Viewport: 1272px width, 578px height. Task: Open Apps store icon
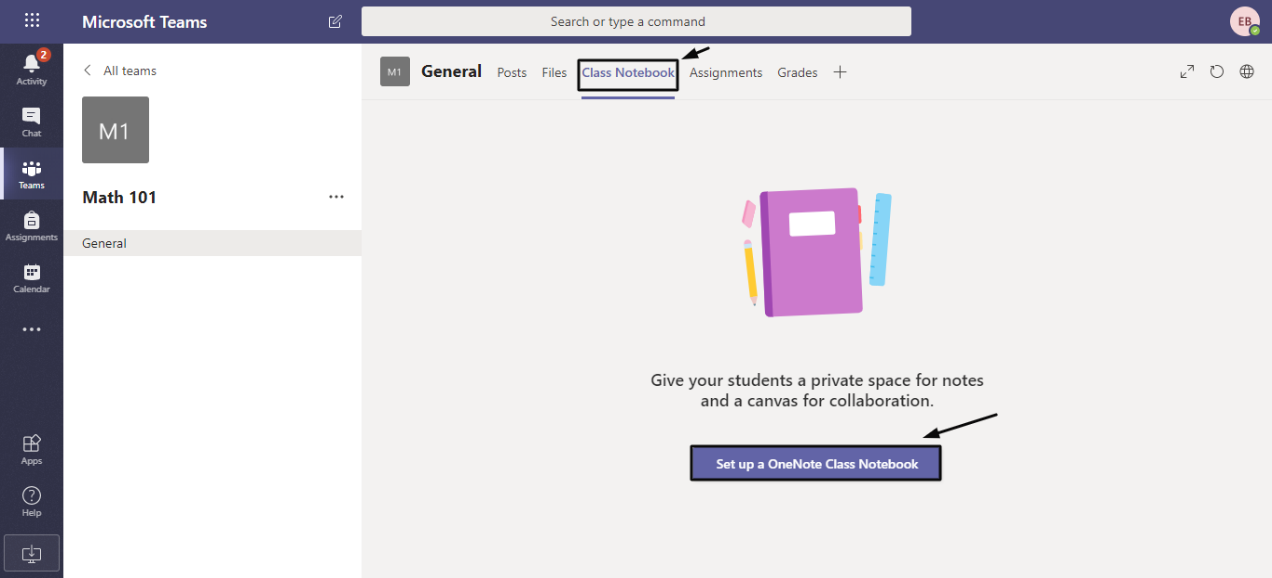(x=32, y=449)
